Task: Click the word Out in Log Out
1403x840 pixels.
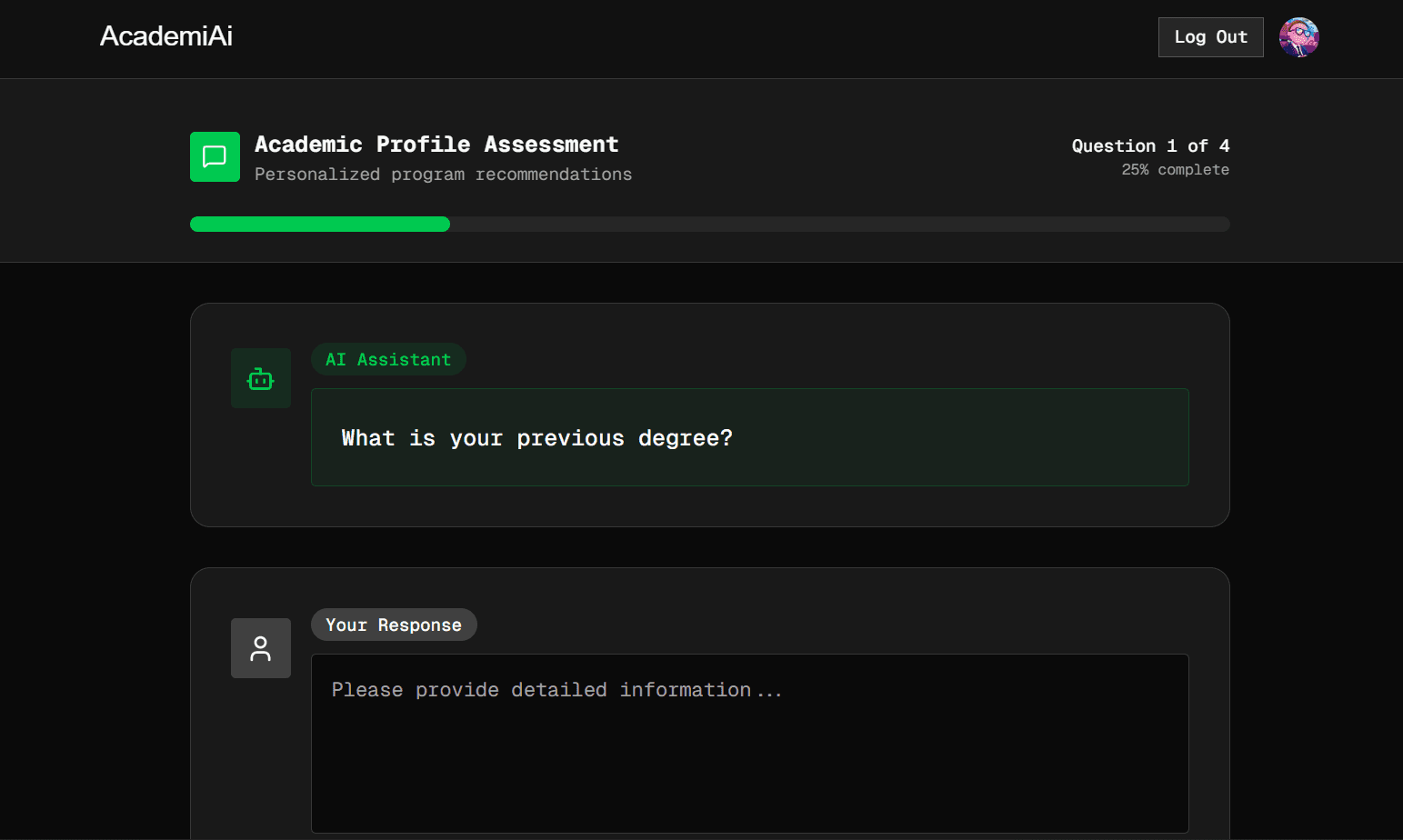Action: click(1231, 37)
